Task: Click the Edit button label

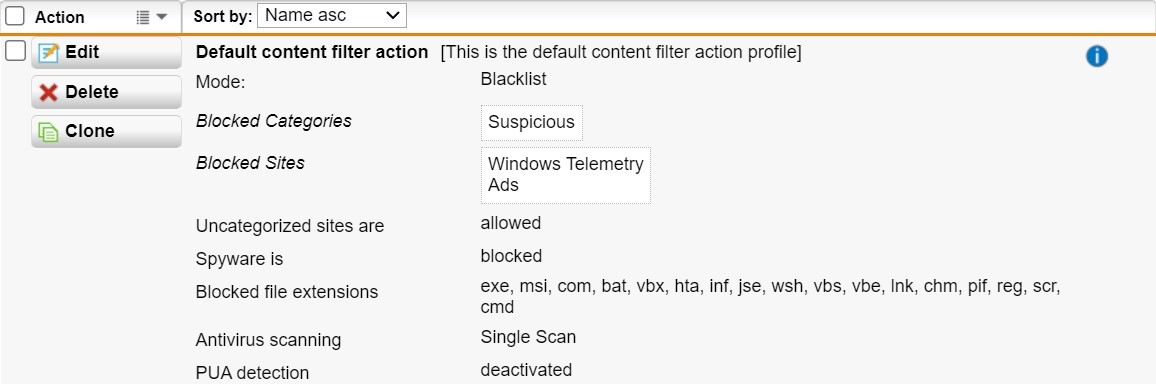Action: click(82, 52)
